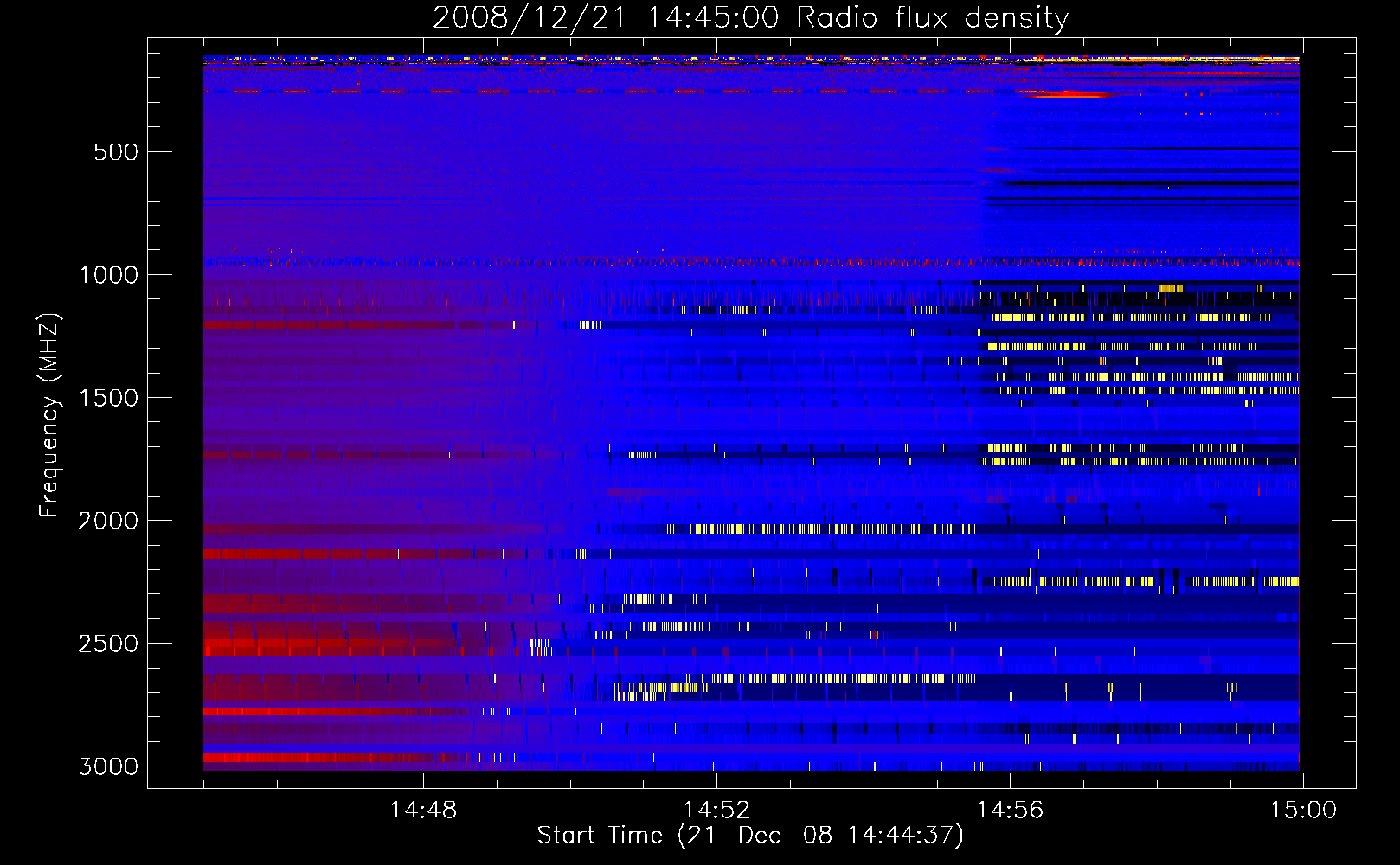Click the 3000 frequency tick label
The height and width of the screenshot is (865, 1400).
108,766
